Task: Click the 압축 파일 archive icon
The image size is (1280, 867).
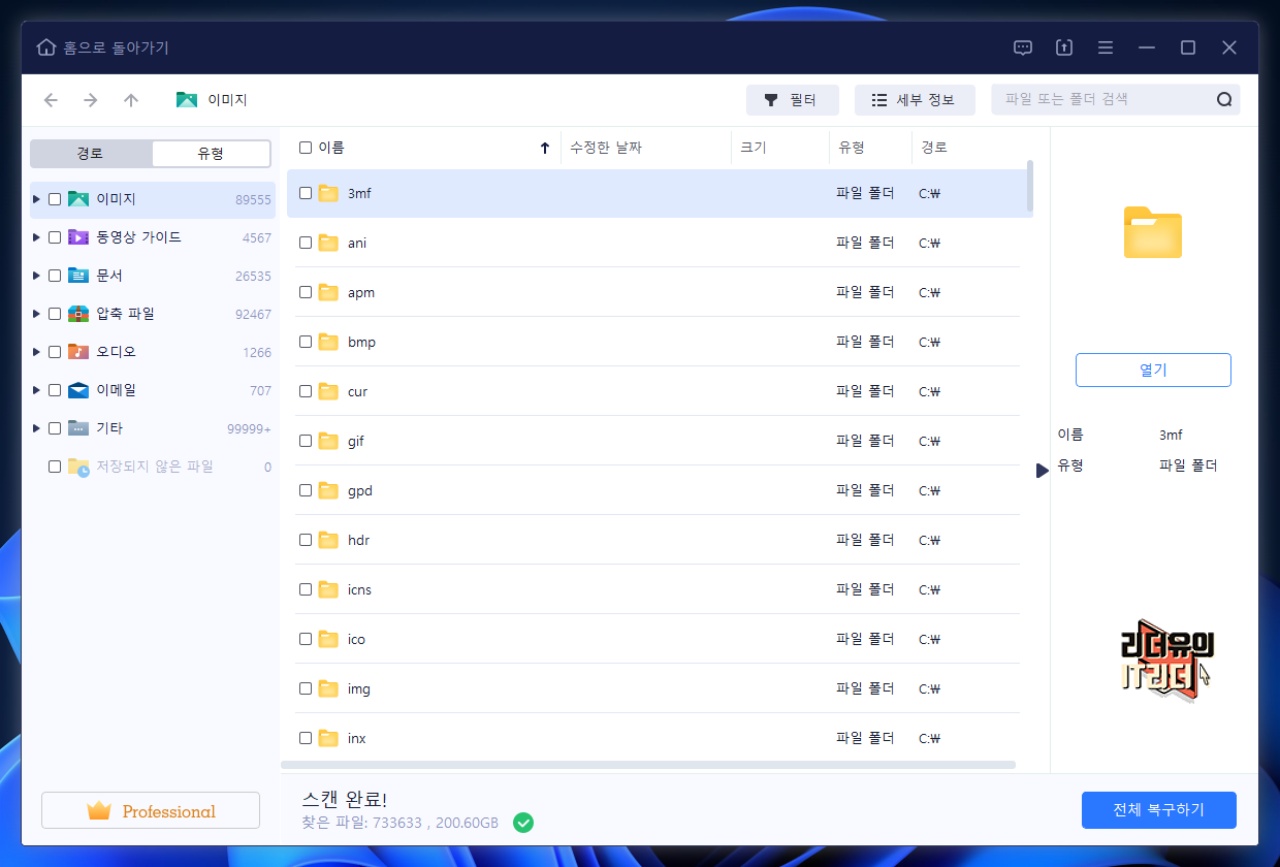Action: [78, 313]
